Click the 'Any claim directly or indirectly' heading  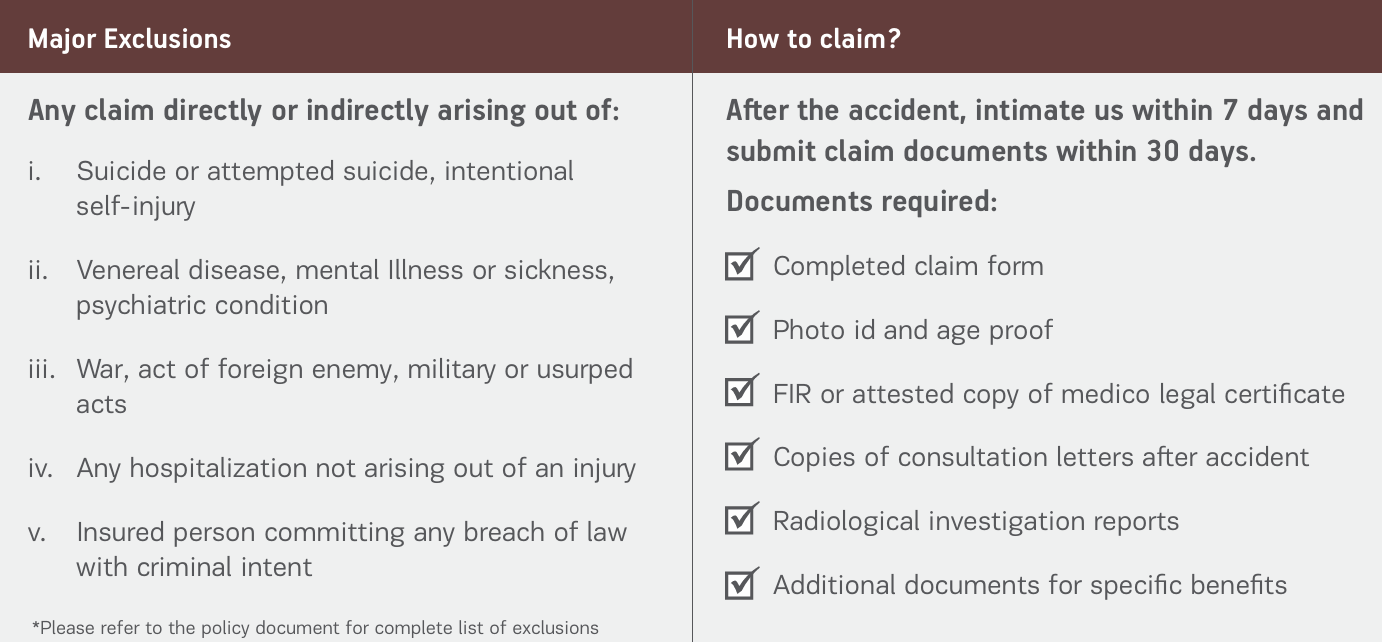pyautogui.click(x=324, y=110)
